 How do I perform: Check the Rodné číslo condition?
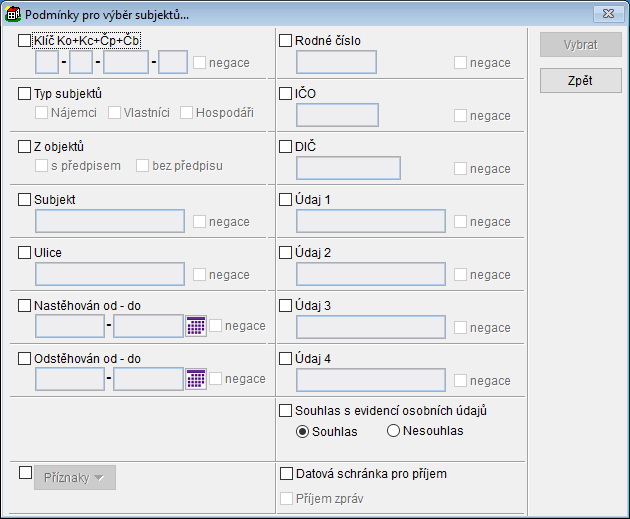285,41
